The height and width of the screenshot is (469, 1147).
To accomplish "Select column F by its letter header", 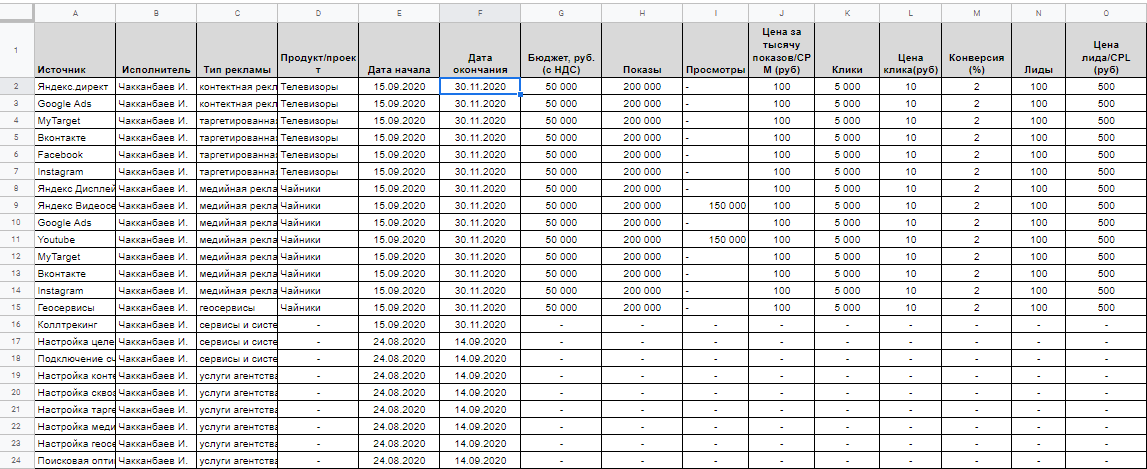I will click(479, 13).
